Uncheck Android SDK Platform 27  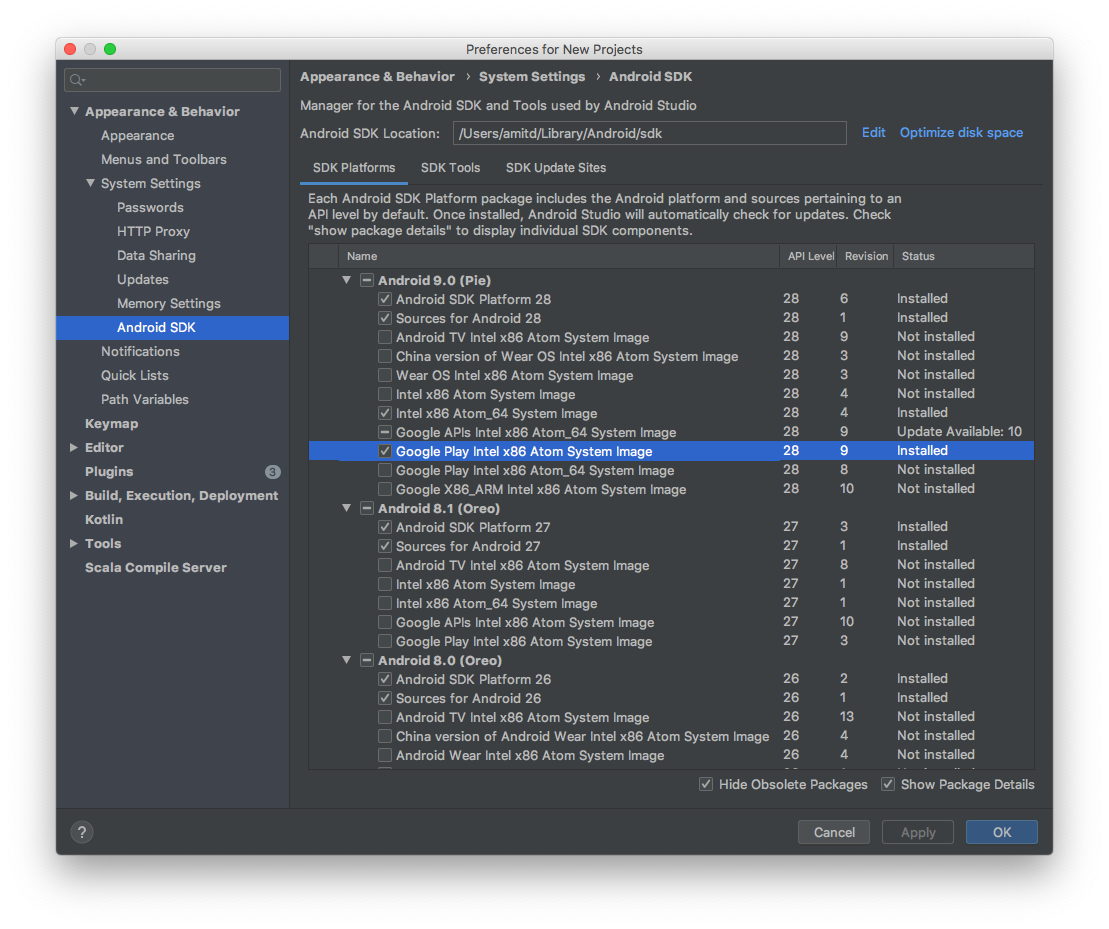[385, 527]
